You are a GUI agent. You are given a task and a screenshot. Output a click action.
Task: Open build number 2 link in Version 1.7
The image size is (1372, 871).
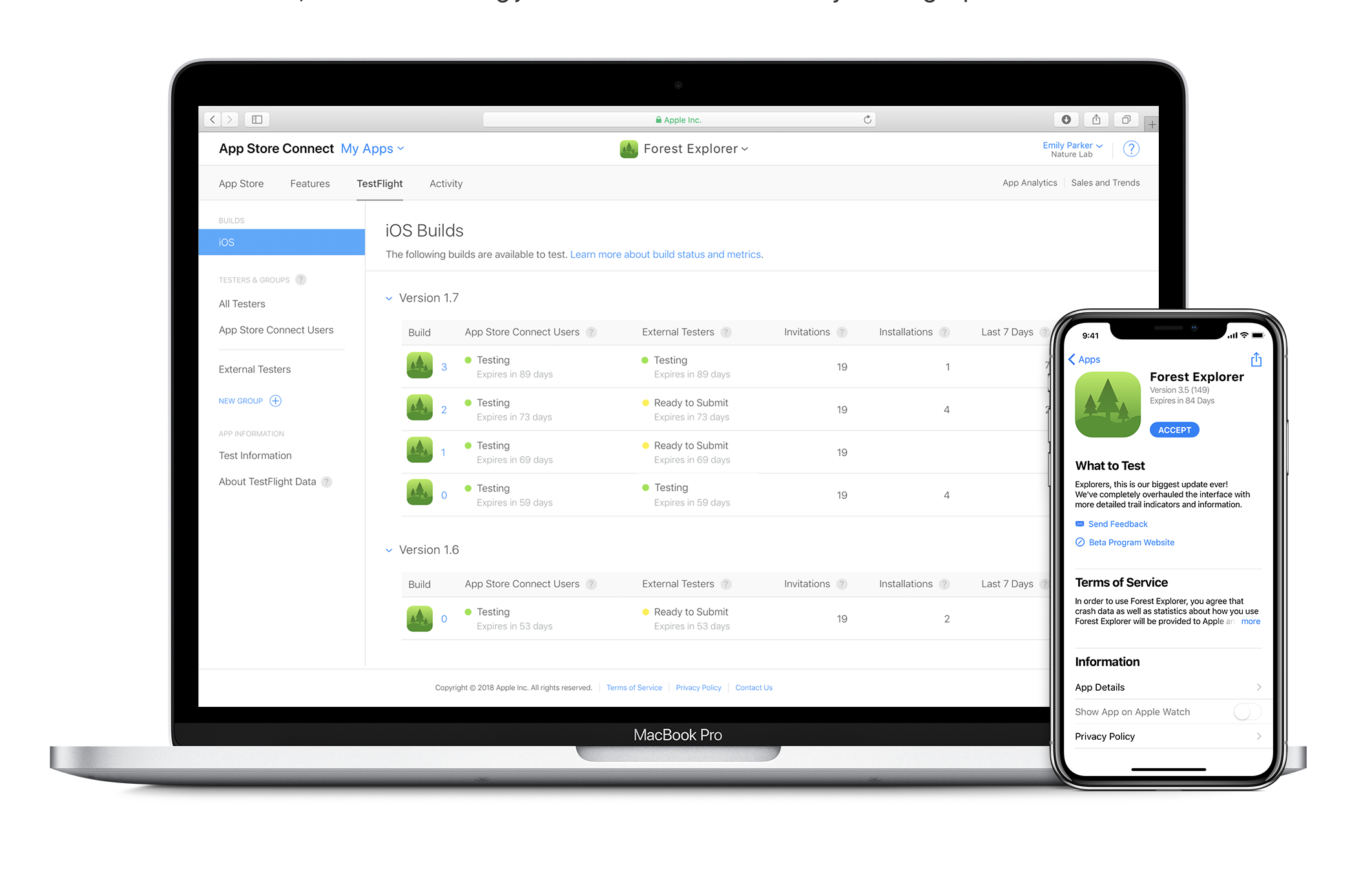tap(444, 410)
